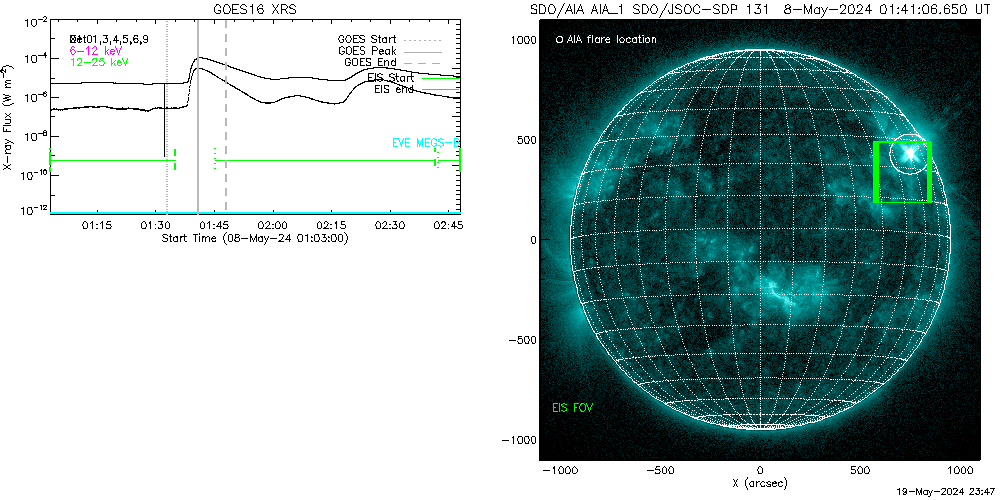
Task: Select the GOES Start legend label
Action: coord(367,39)
